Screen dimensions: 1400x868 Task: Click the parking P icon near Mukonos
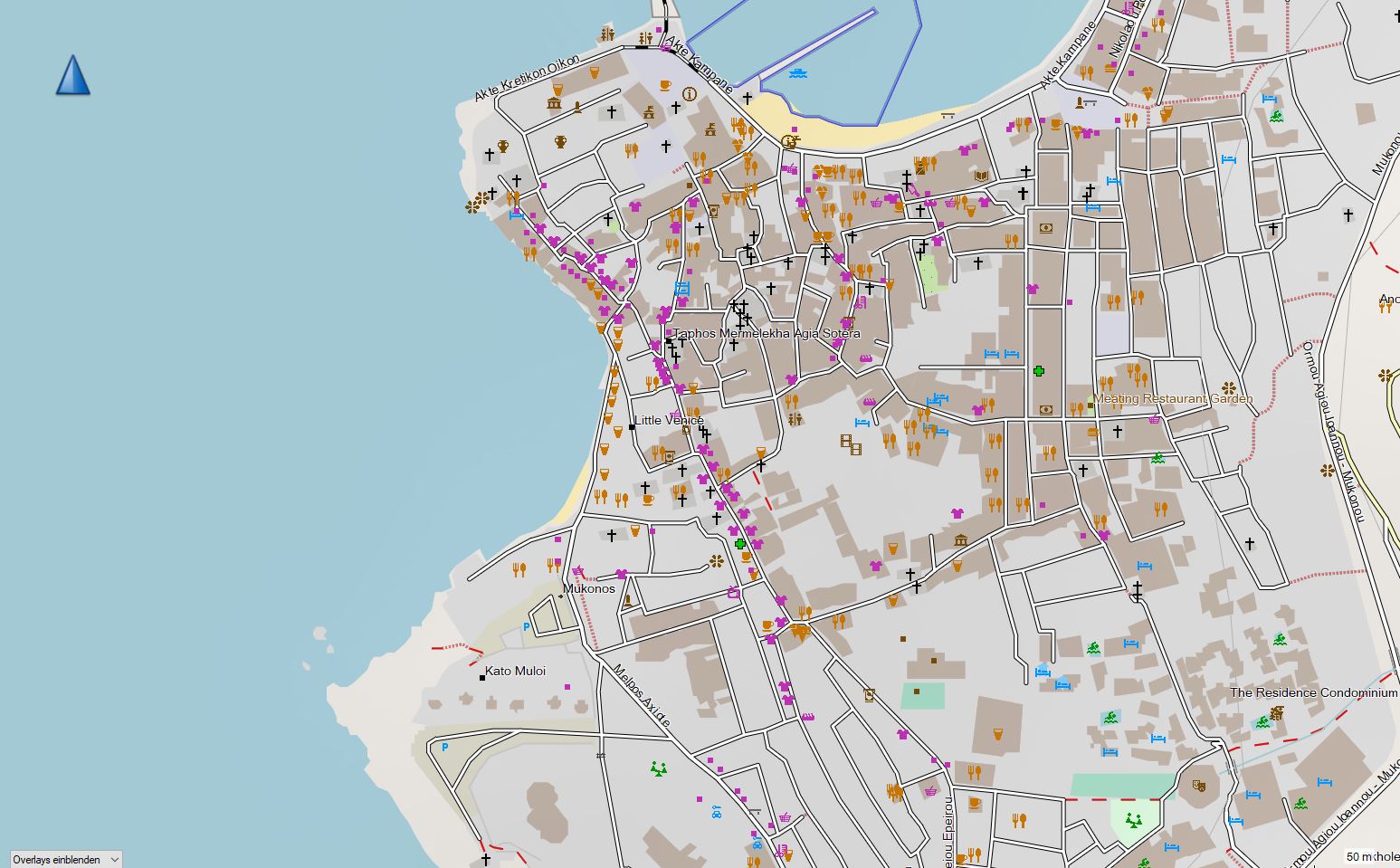527,626
